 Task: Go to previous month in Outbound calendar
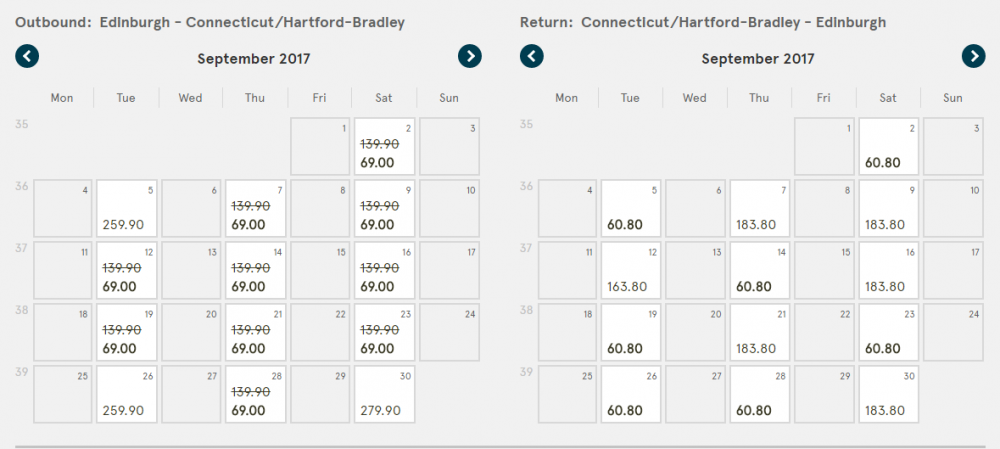coord(27,56)
